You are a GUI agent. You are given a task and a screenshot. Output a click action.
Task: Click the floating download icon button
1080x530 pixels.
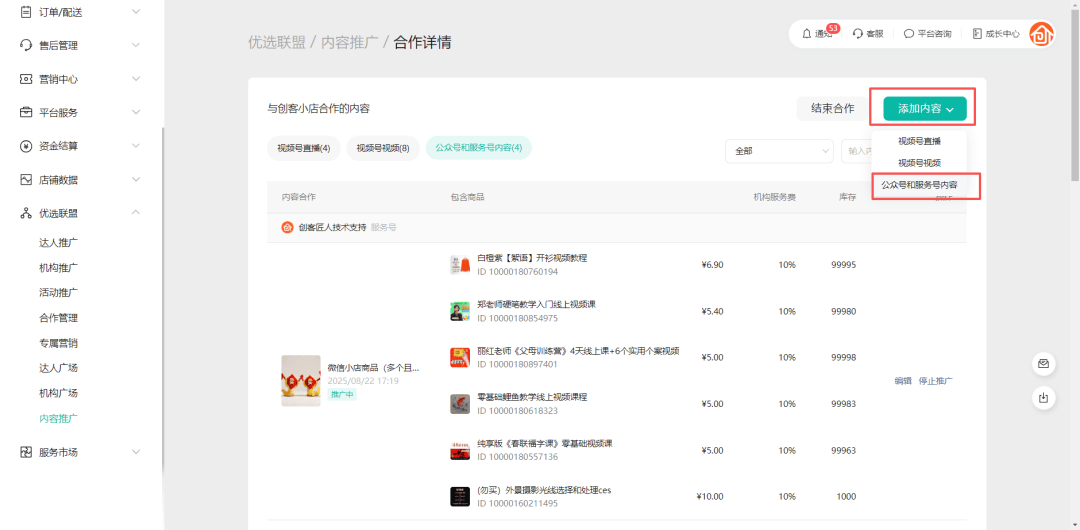(1043, 398)
